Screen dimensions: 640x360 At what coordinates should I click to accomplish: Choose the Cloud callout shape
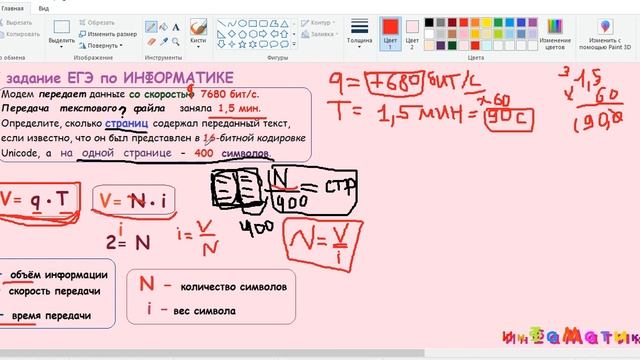click(x=284, y=44)
